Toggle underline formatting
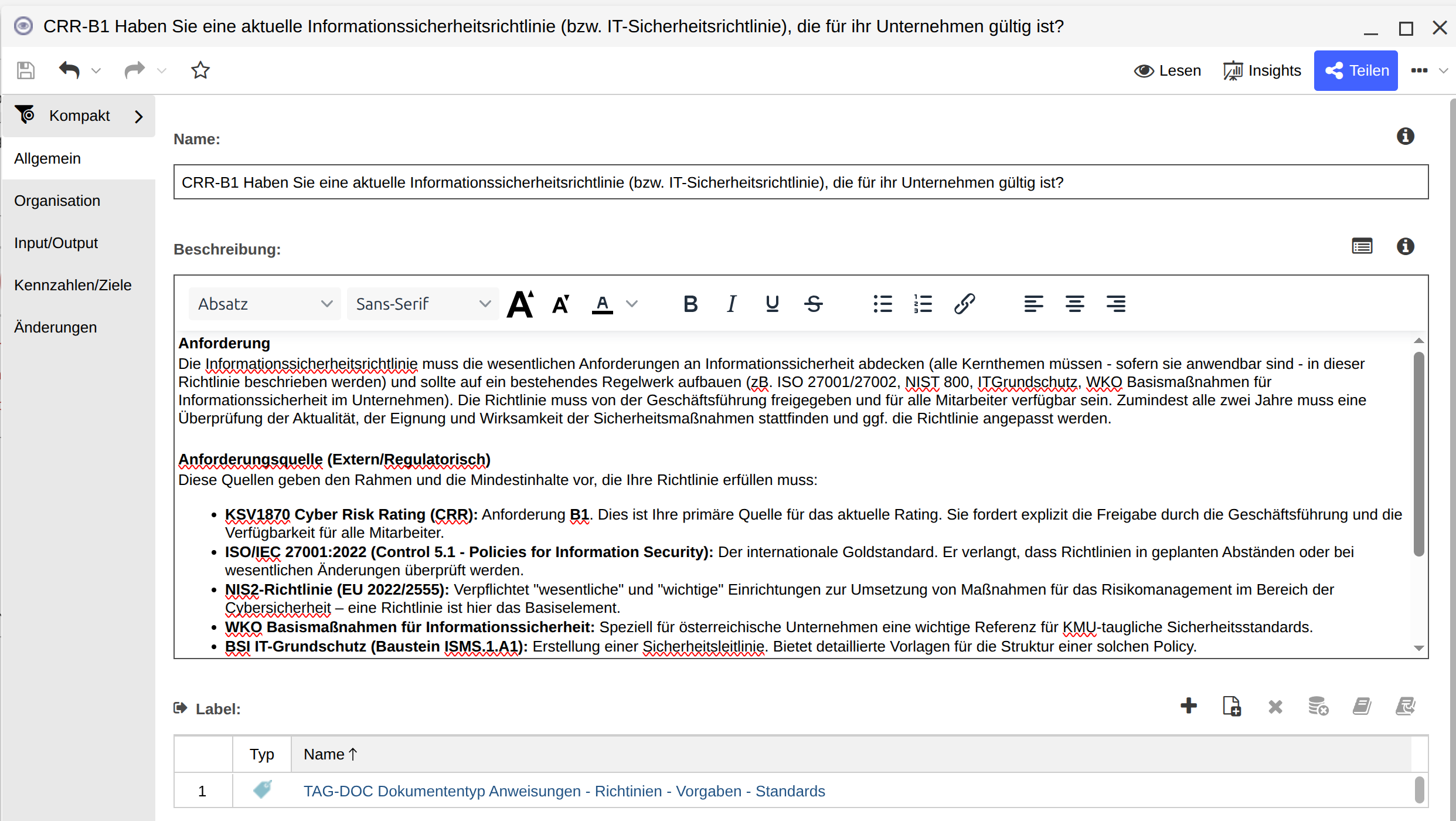The image size is (1456, 821). point(772,304)
